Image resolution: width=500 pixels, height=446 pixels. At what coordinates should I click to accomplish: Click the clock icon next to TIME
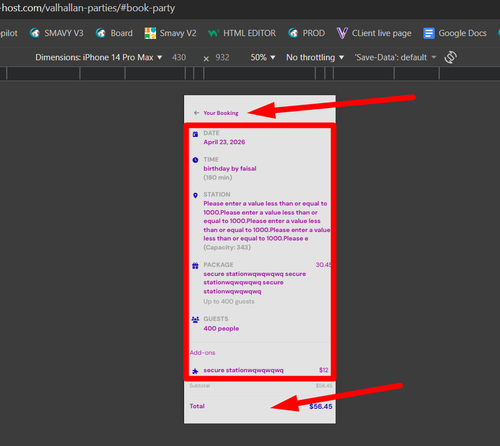[195, 160]
